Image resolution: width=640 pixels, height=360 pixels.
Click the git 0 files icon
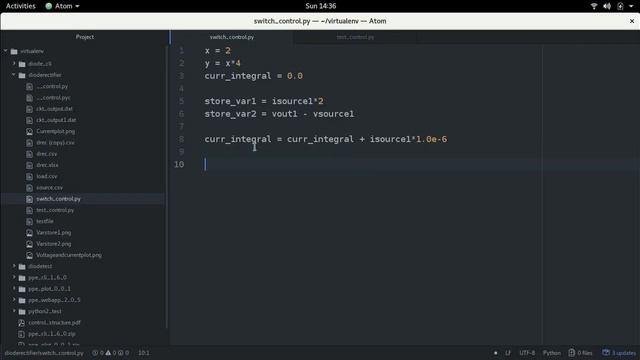click(x=571, y=353)
